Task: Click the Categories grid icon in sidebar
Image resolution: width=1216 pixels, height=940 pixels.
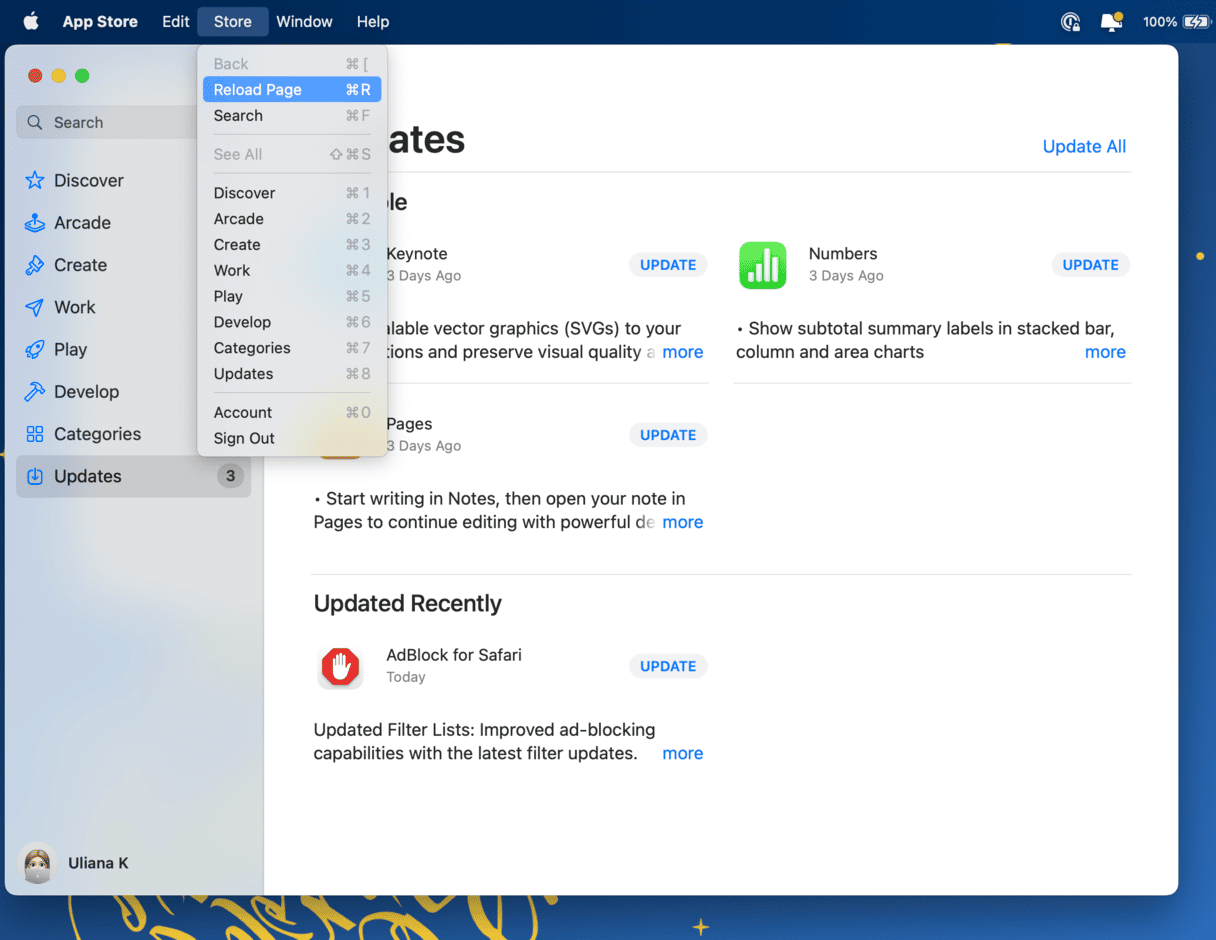Action: point(35,434)
